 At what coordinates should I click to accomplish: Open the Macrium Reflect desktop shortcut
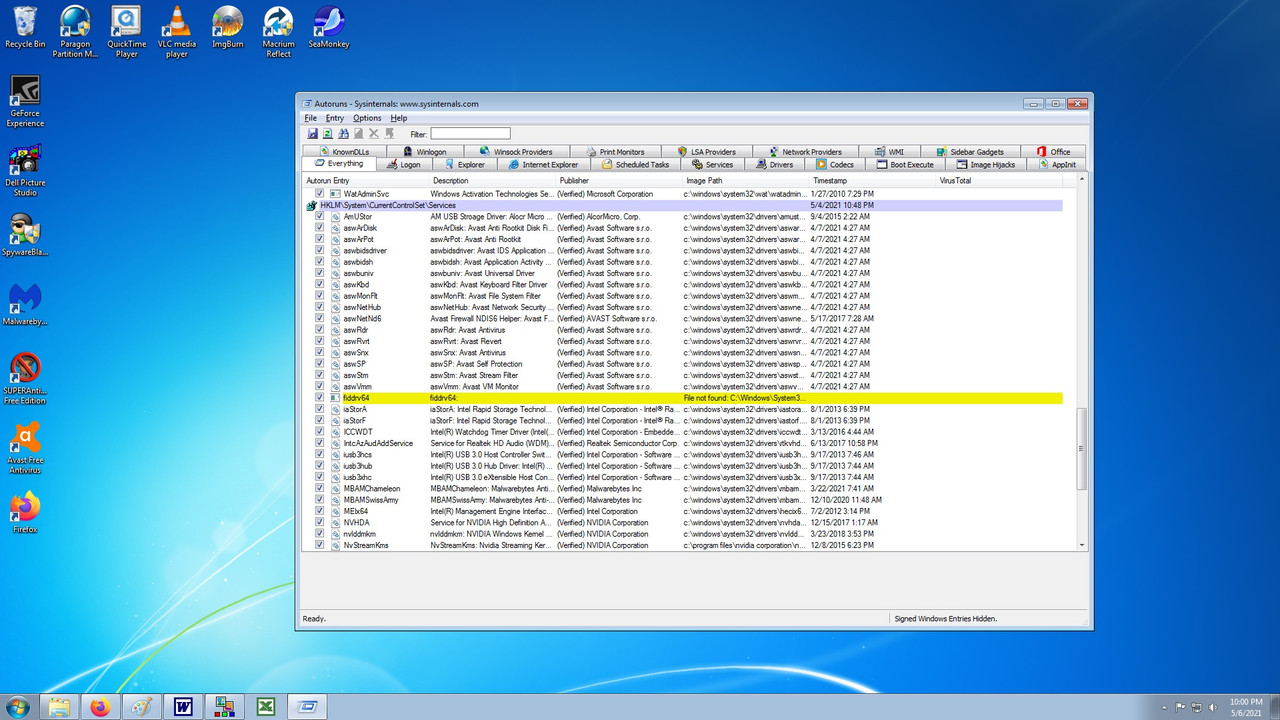[278, 31]
